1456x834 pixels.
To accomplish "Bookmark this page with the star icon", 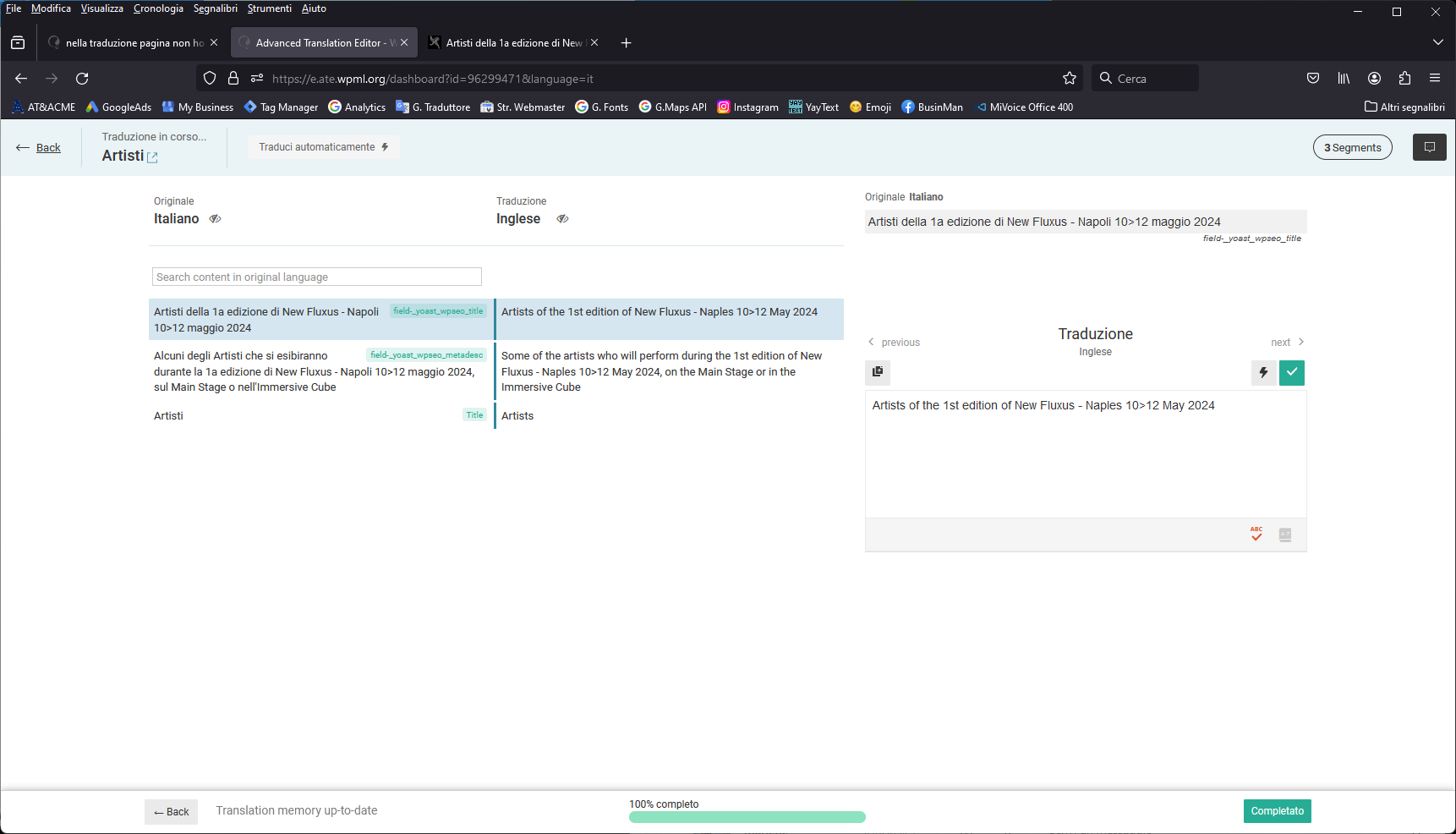I will click(x=1070, y=79).
